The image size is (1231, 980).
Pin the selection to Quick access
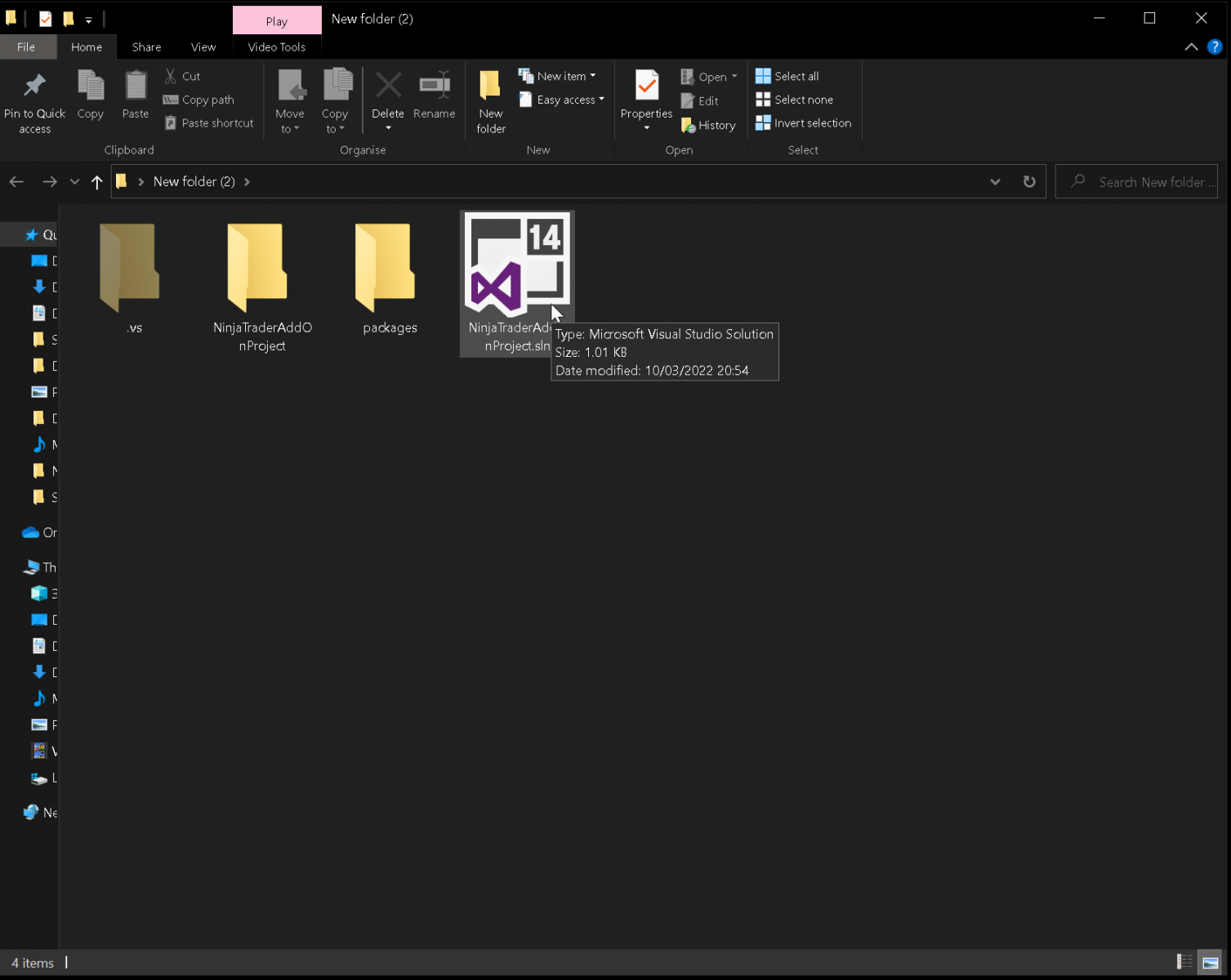[34, 101]
